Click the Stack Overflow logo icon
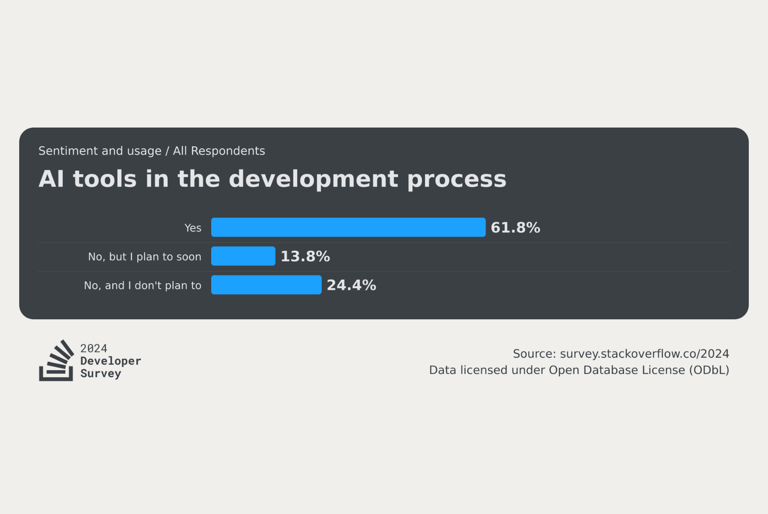 click(x=56, y=361)
